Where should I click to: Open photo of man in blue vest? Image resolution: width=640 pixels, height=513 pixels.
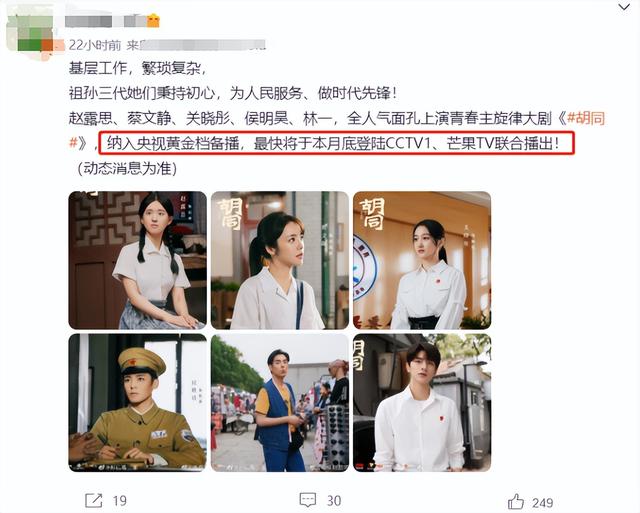pos(280,402)
